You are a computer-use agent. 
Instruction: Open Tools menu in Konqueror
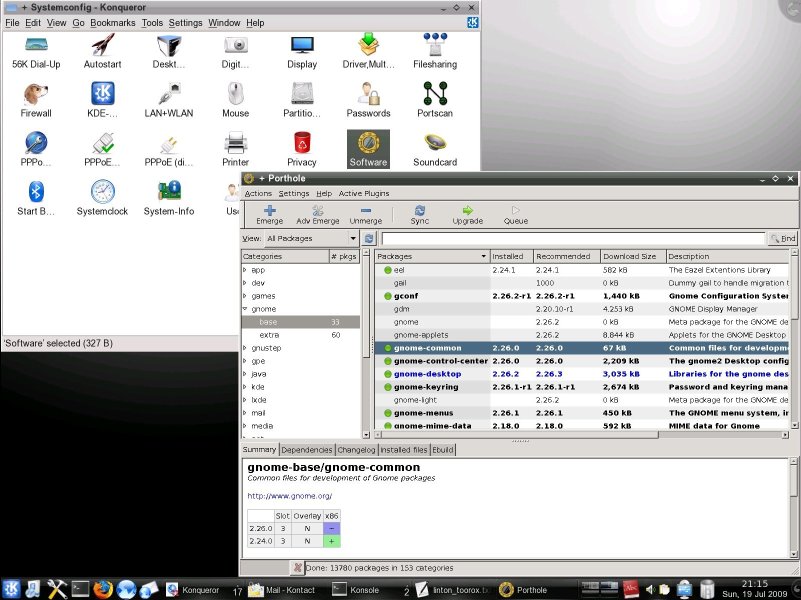point(152,23)
